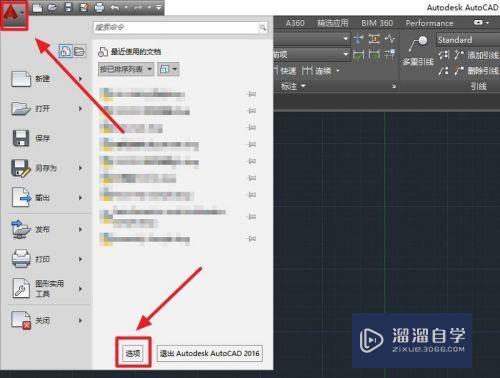
Task: Click the 标注 panel dialog launcher arrow
Action: tap(394, 87)
